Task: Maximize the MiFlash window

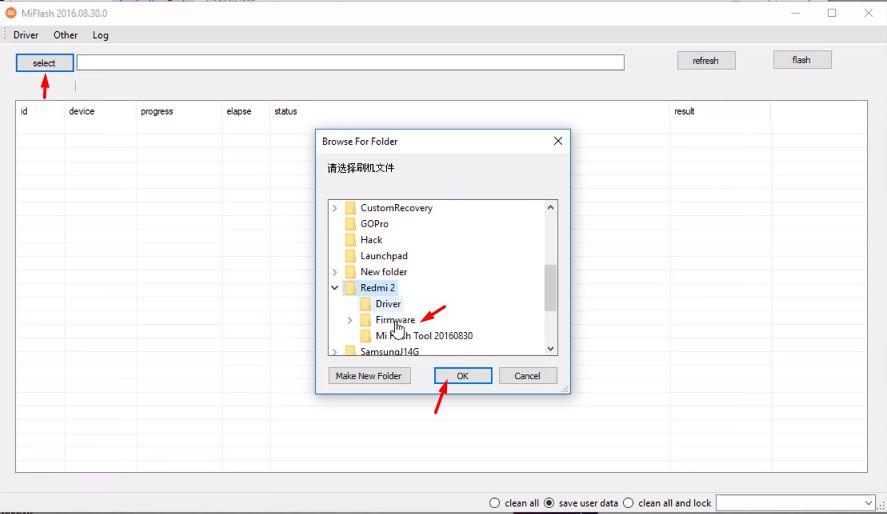Action: pos(832,12)
